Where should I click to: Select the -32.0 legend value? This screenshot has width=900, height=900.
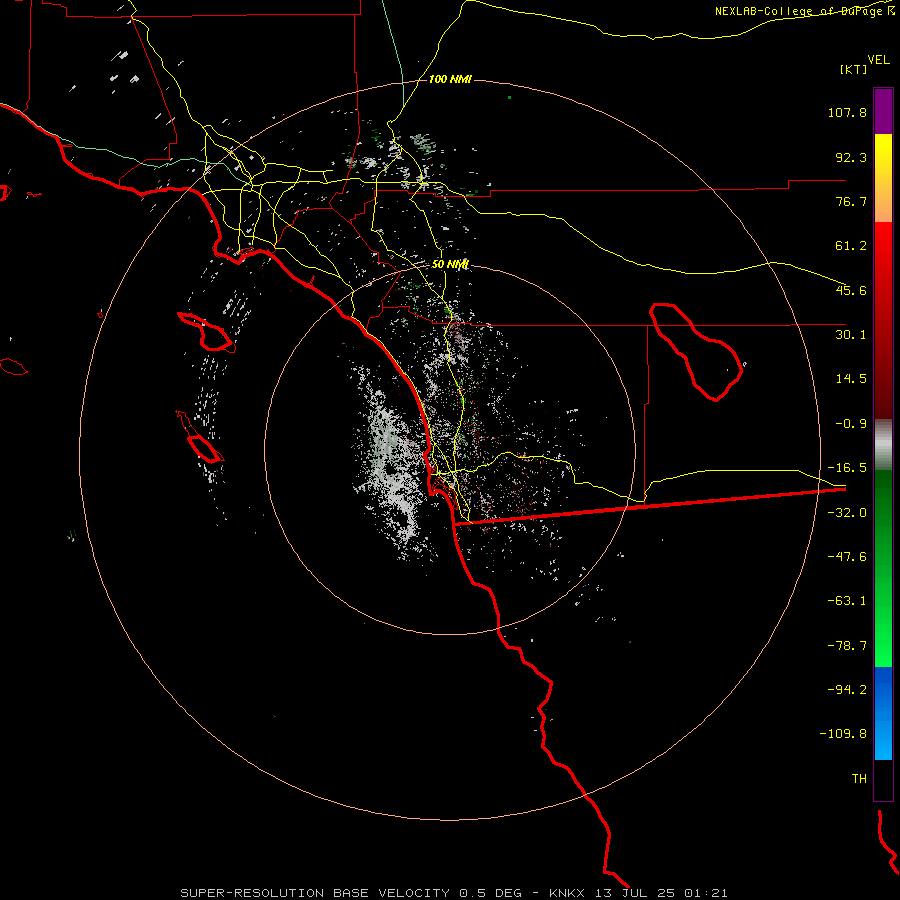(847, 513)
